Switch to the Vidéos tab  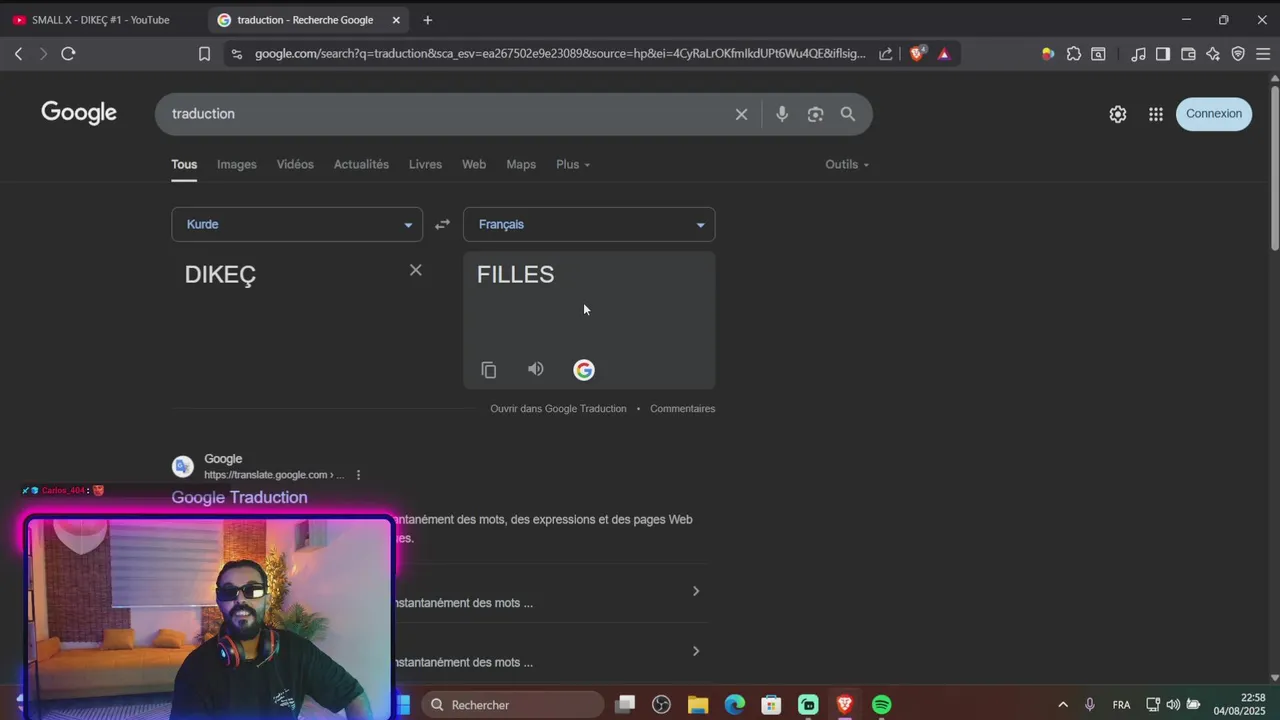[295, 164]
